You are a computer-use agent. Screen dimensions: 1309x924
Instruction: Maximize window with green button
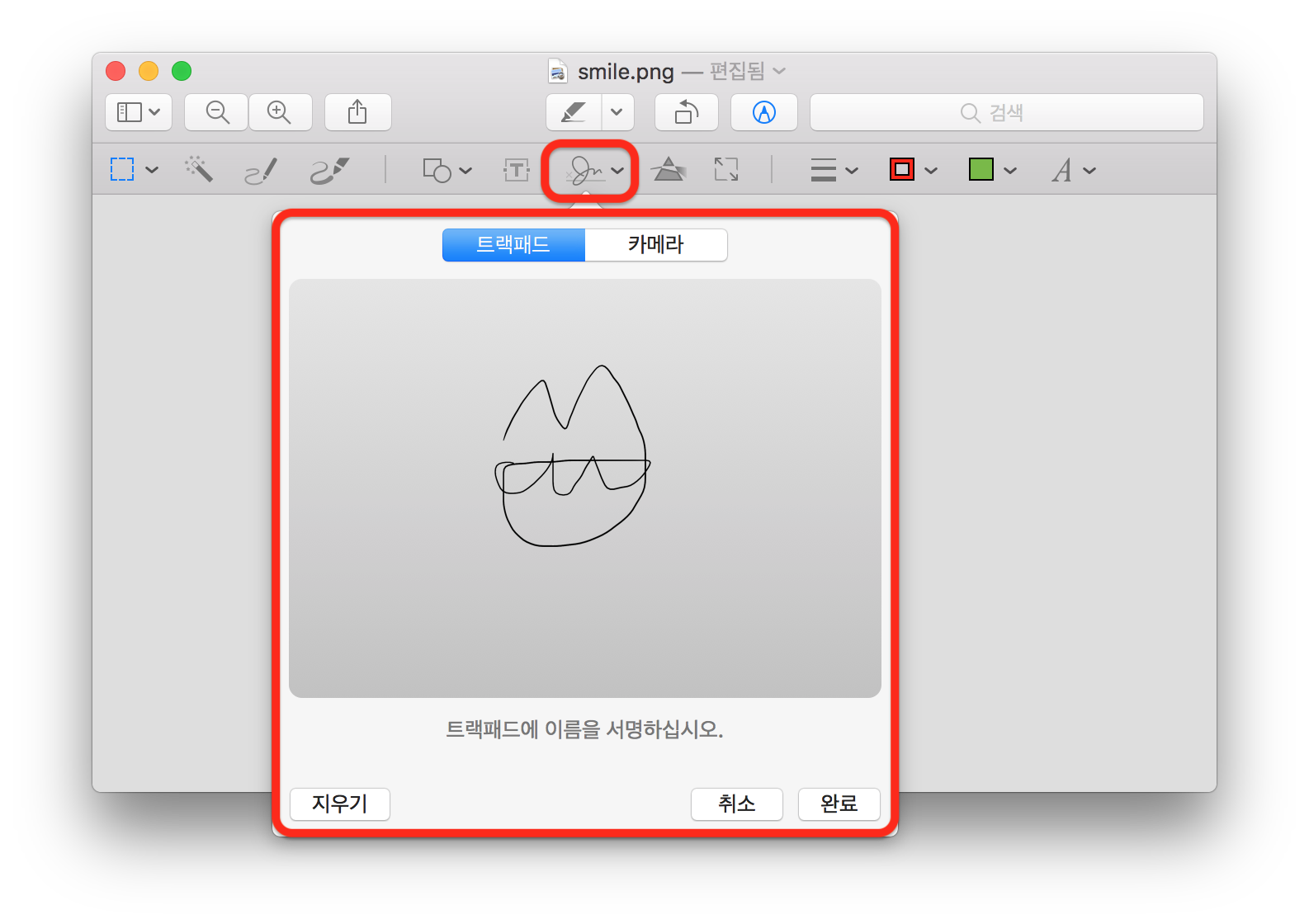tap(182, 71)
